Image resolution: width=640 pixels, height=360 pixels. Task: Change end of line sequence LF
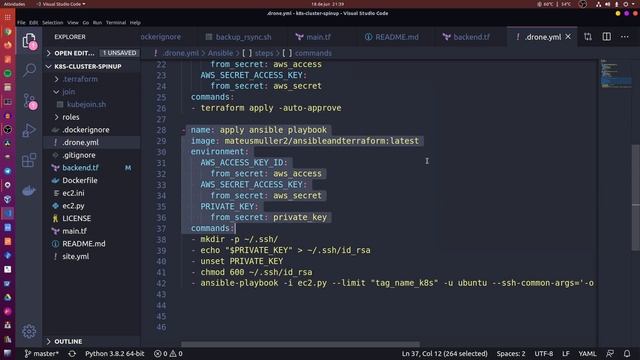tap(566, 353)
